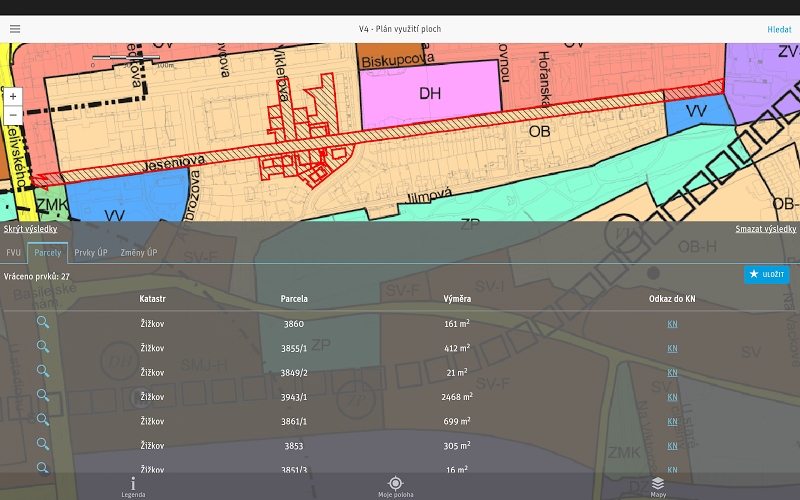
Task: Zoom out on the map
Action: (x=13, y=115)
